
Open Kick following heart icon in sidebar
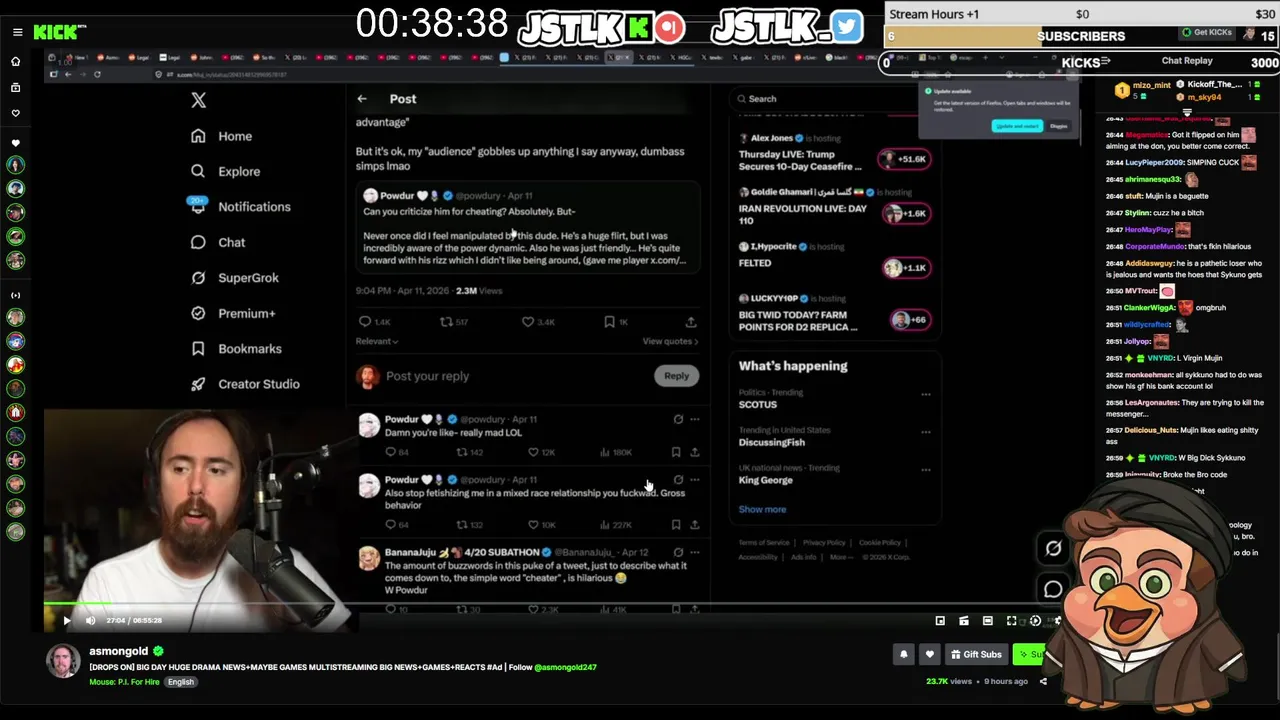16,114
